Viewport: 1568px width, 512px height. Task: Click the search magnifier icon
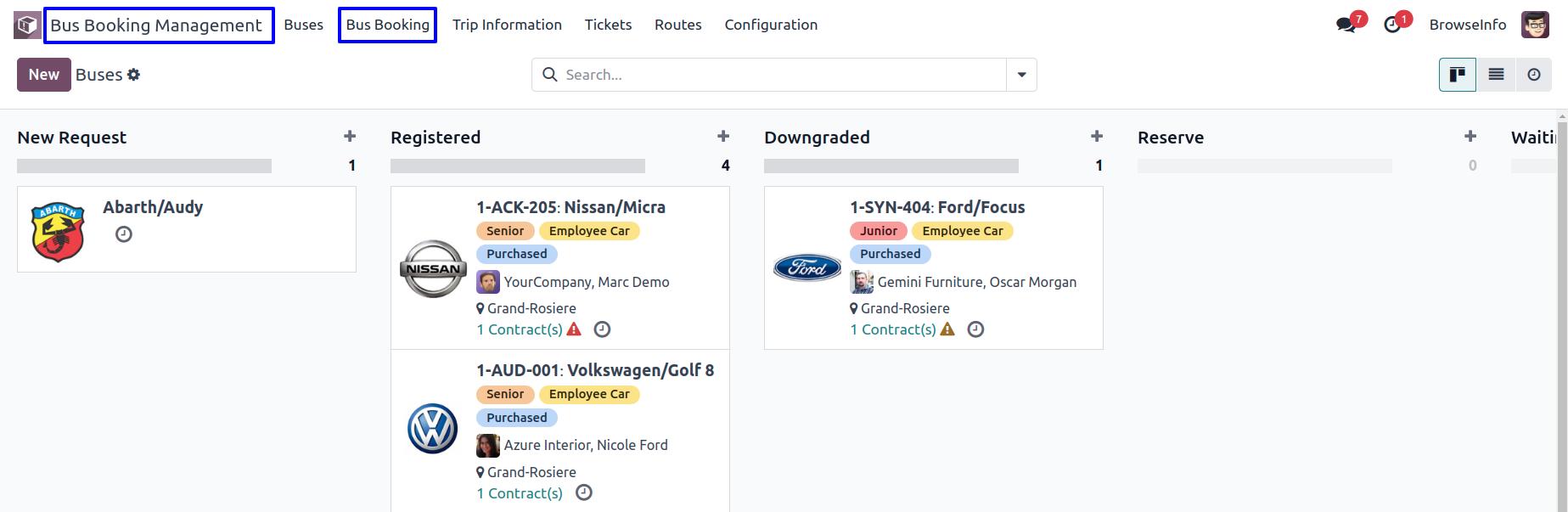(550, 75)
